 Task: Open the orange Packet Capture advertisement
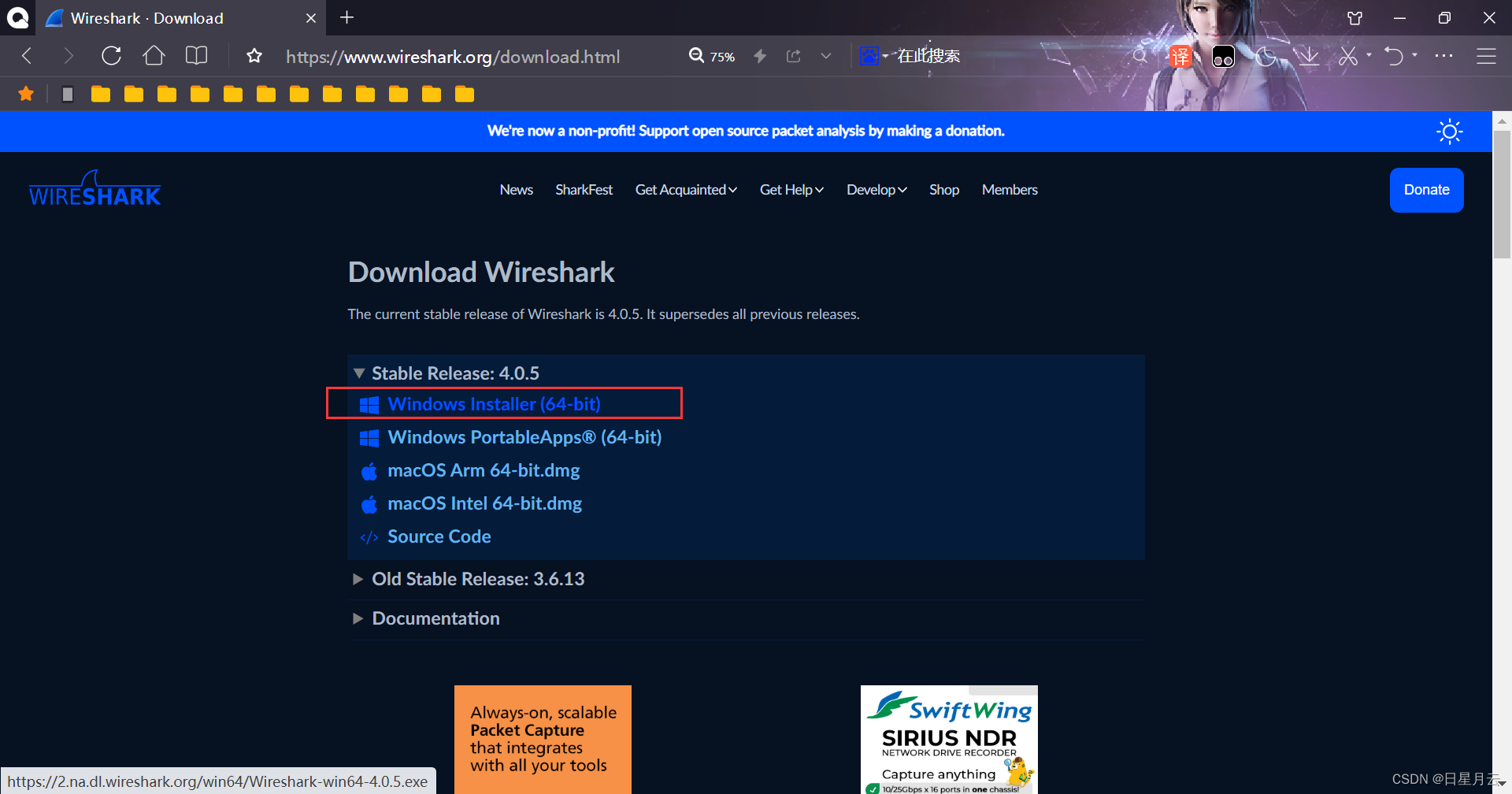pyautogui.click(x=543, y=740)
